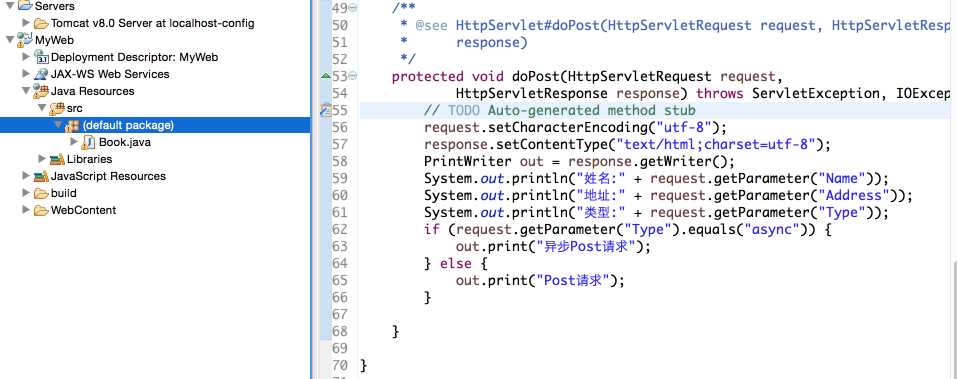957x379 pixels.
Task: Click the JAX-WS Web Services icon
Action: (41, 74)
